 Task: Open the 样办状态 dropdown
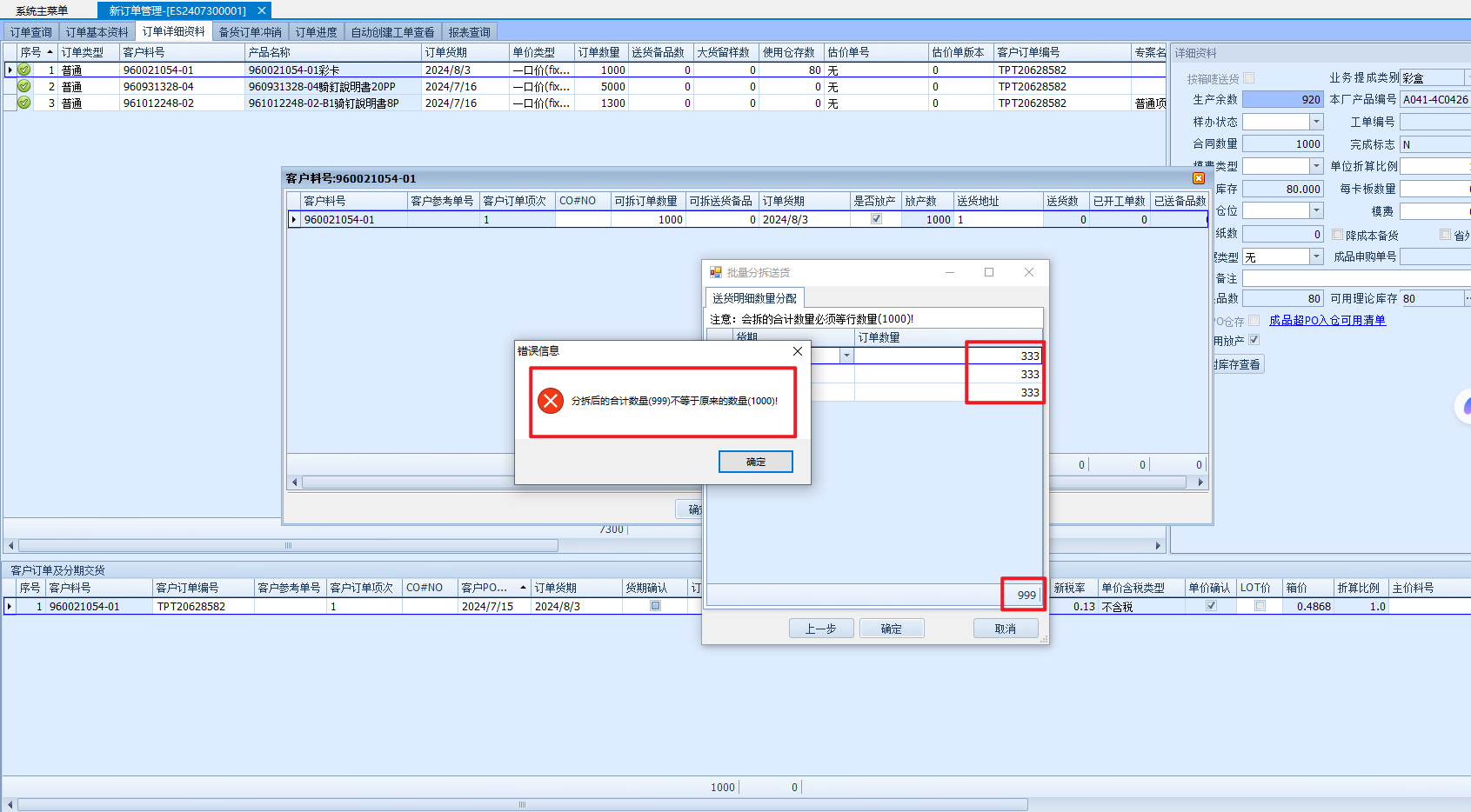point(1316,122)
